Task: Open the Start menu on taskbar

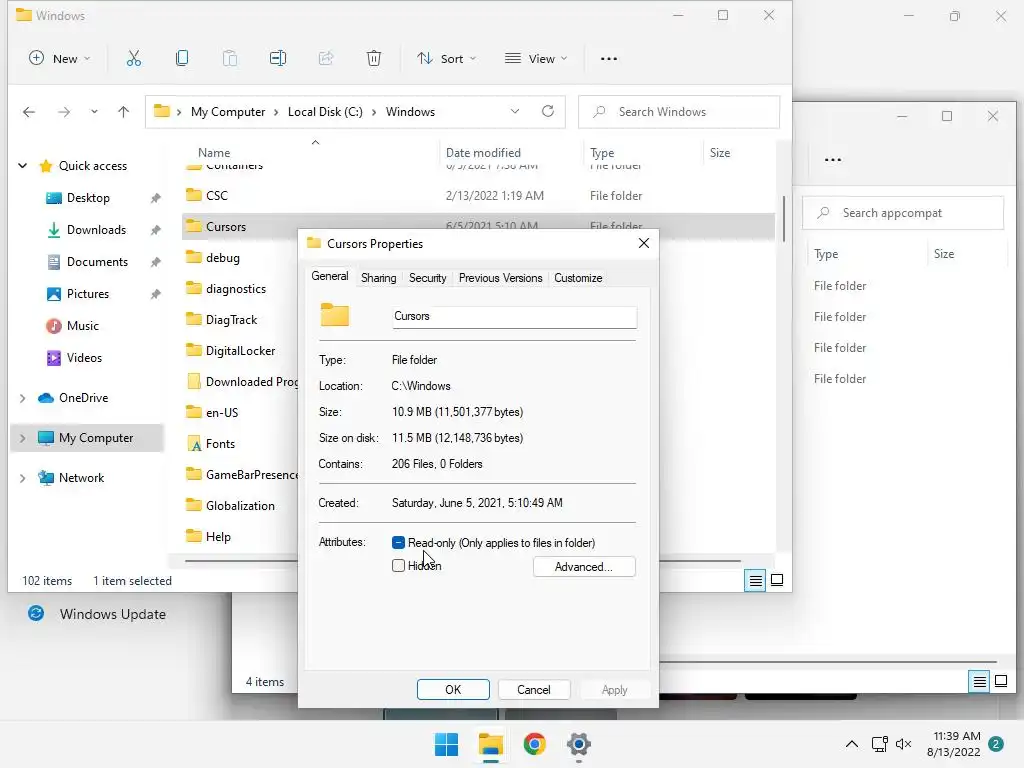Action: (x=447, y=744)
